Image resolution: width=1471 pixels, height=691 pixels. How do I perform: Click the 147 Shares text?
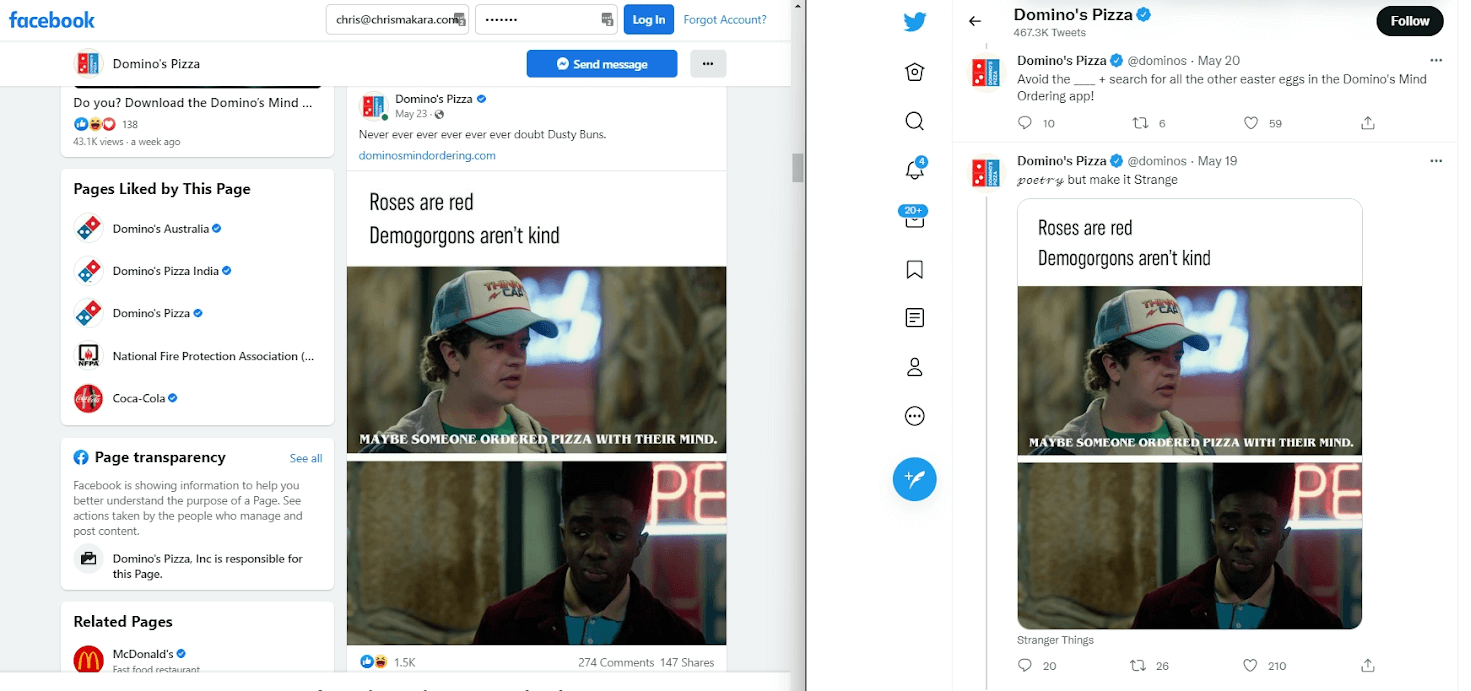[x=687, y=662]
